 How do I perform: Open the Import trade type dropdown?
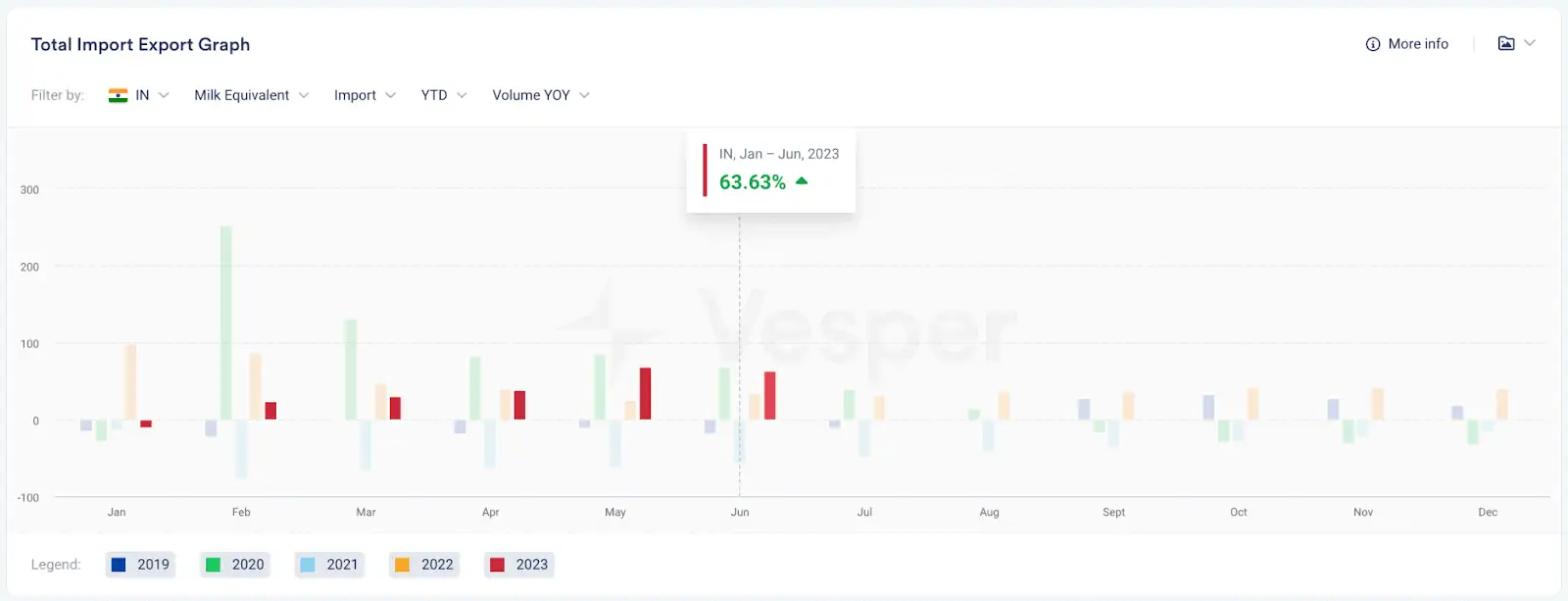click(365, 95)
